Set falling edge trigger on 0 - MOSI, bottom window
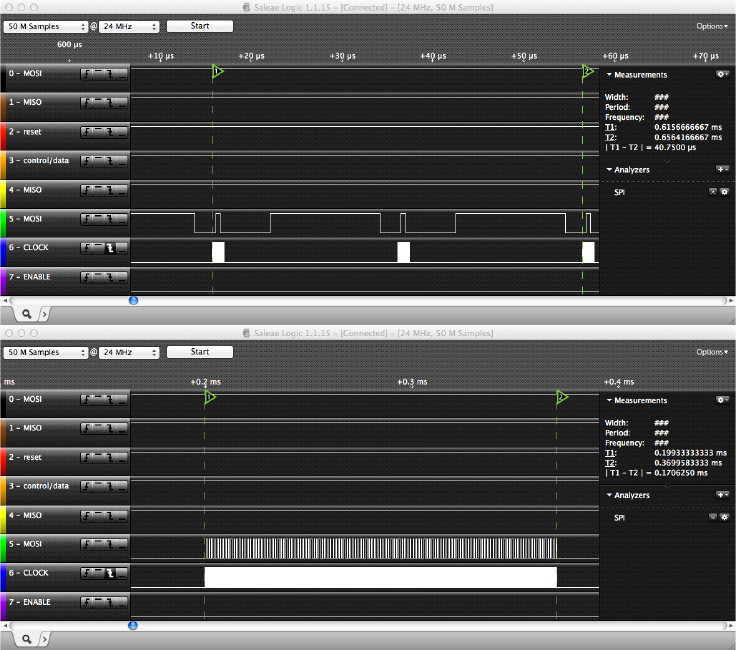The height and width of the screenshot is (650, 736). click(110, 400)
